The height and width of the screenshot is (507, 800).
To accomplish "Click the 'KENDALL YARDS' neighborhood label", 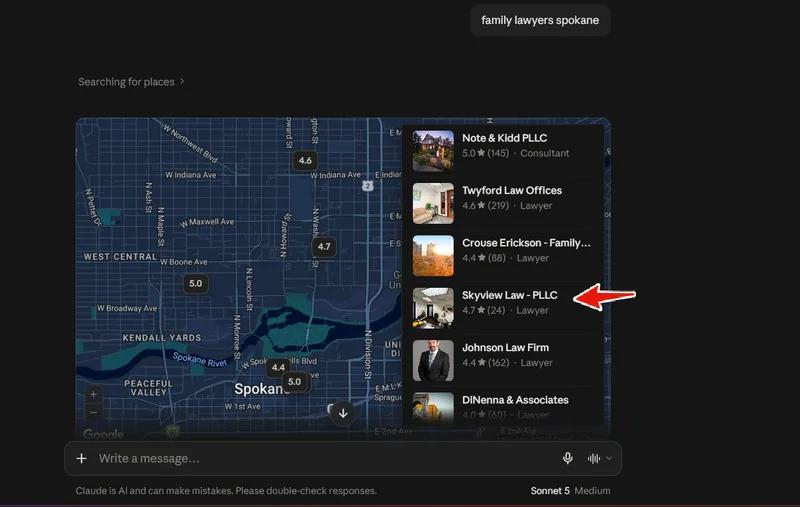I will [x=162, y=338].
